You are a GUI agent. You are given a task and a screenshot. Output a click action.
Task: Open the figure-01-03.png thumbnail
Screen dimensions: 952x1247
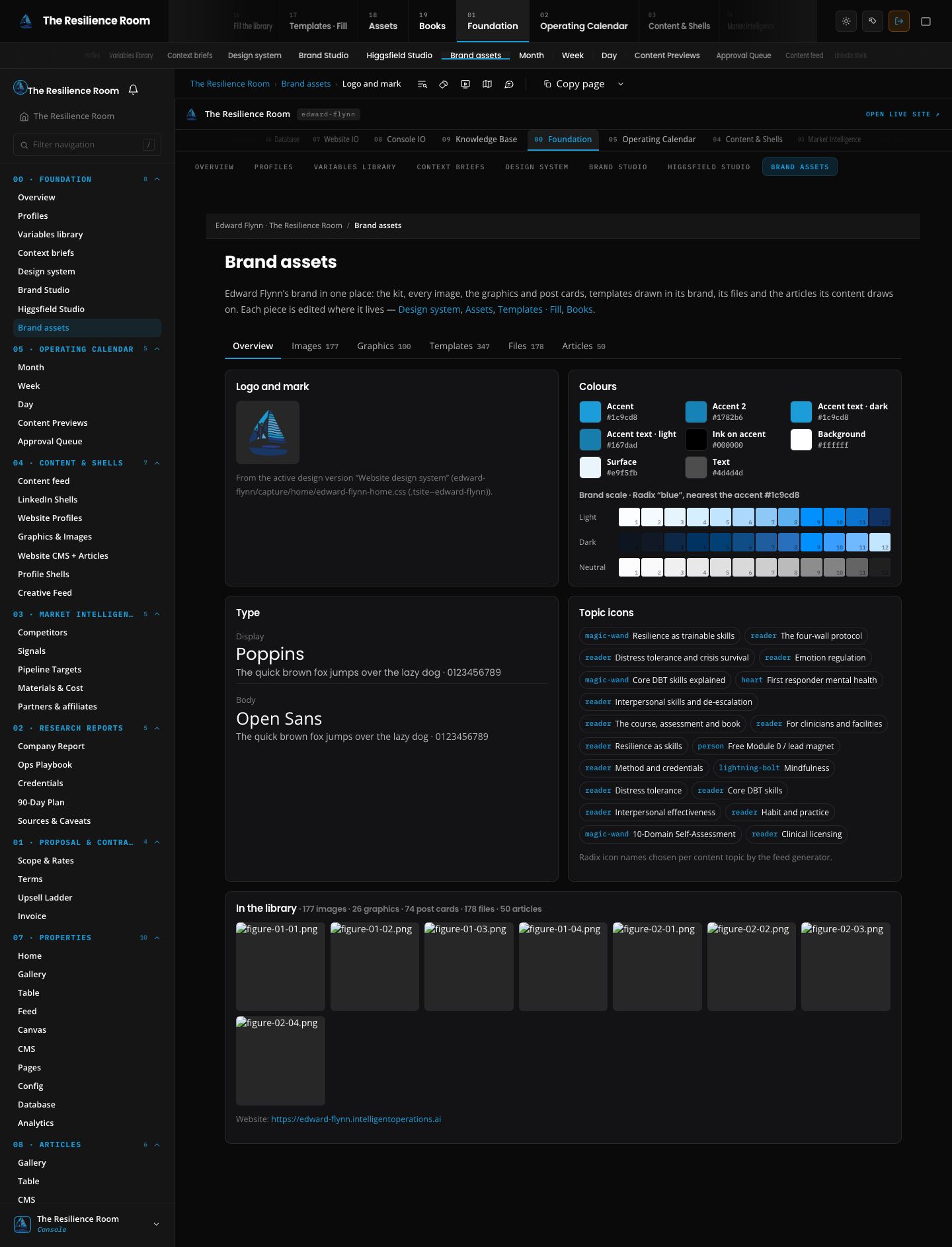(x=469, y=967)
